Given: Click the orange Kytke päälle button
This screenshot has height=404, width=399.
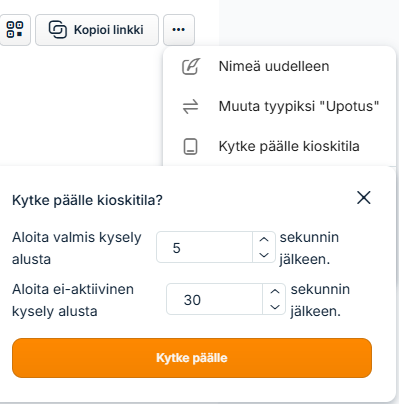Looking at the screenshot, I should [192, 358].
